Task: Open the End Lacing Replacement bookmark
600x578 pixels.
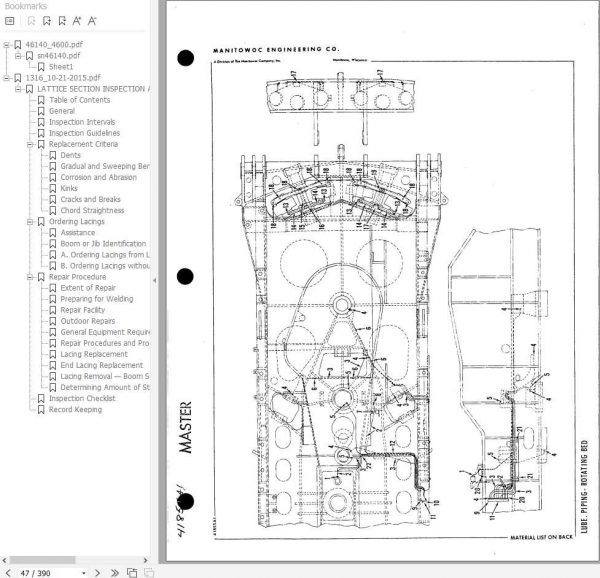Action: tap(101, 365)
